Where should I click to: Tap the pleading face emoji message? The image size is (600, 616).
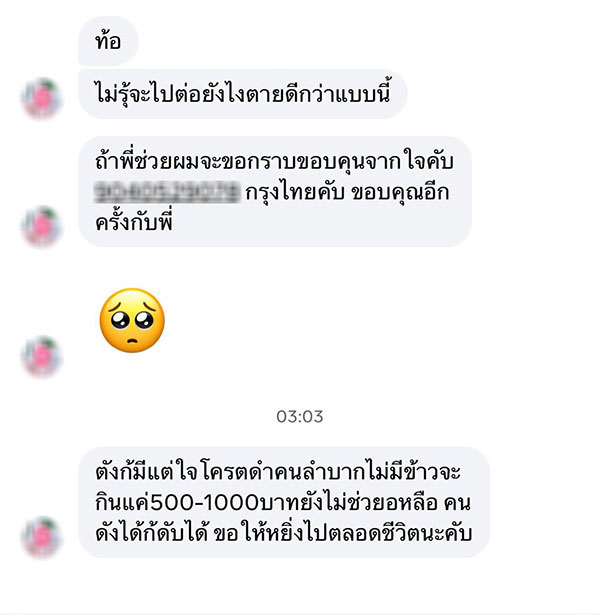click(x=132, y=320)
